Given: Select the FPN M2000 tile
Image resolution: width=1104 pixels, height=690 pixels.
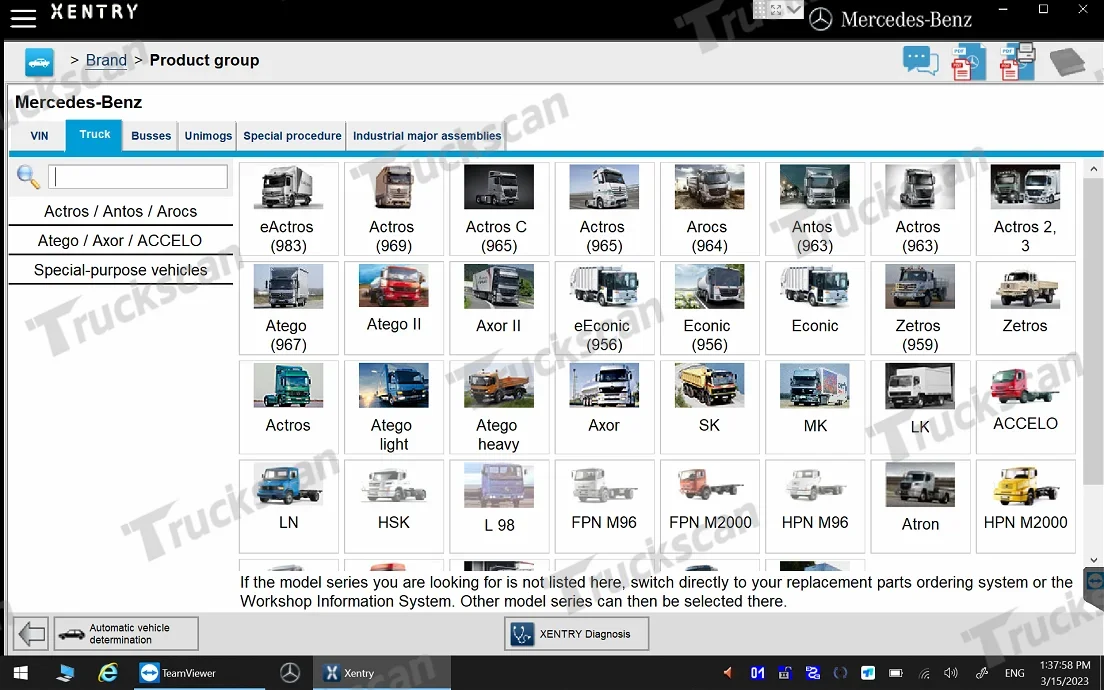Looking at the screenshot, I should coord(709,506).
